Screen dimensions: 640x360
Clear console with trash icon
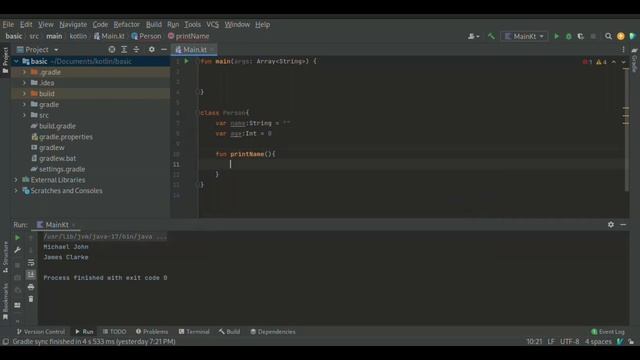[x=31, y=299]
